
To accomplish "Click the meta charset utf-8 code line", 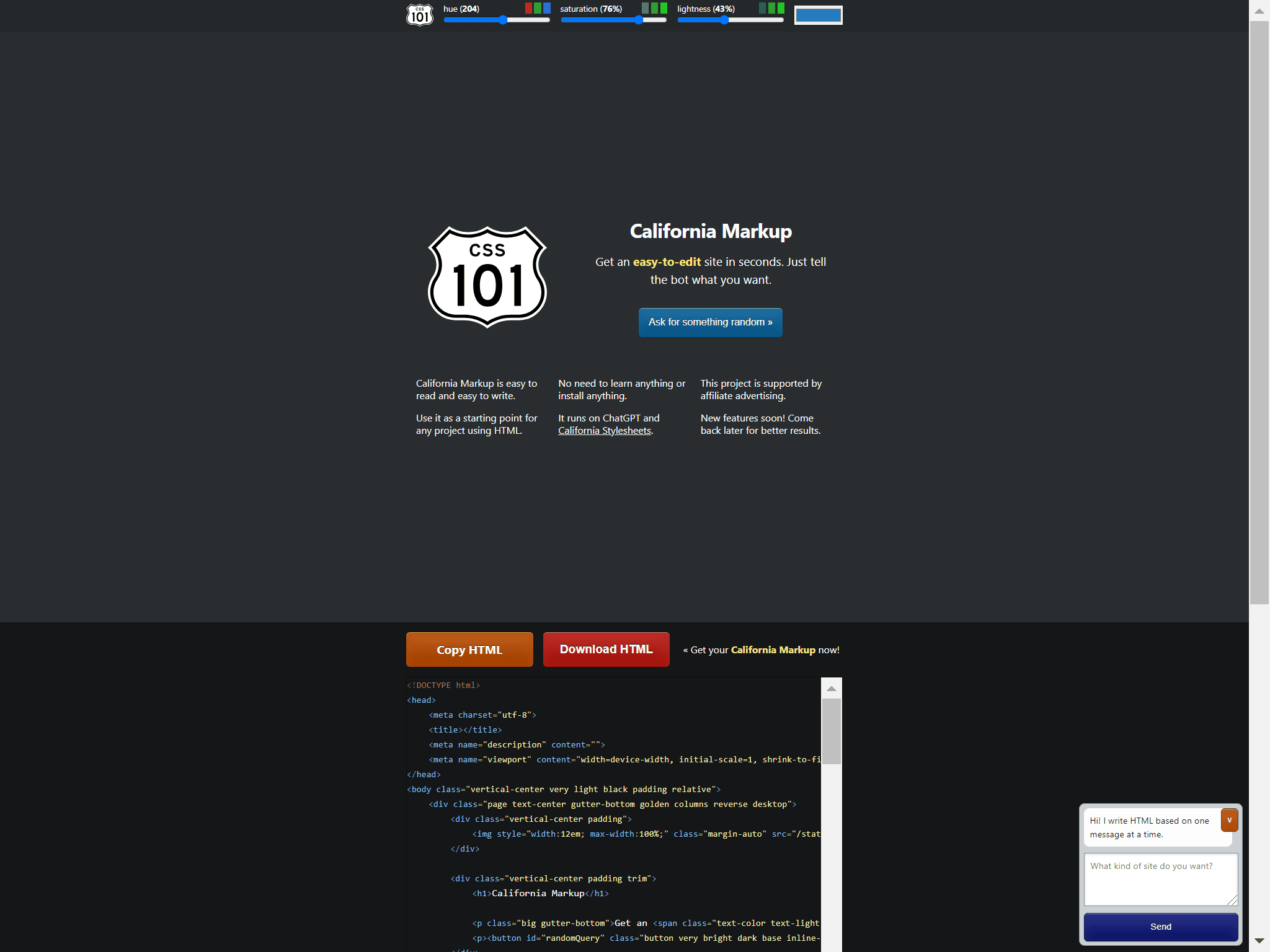I will (x=482, y=715).
